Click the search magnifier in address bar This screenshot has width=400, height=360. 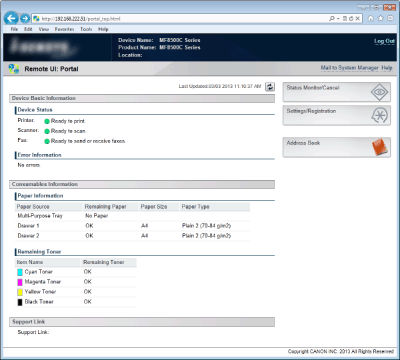[332, 18]
